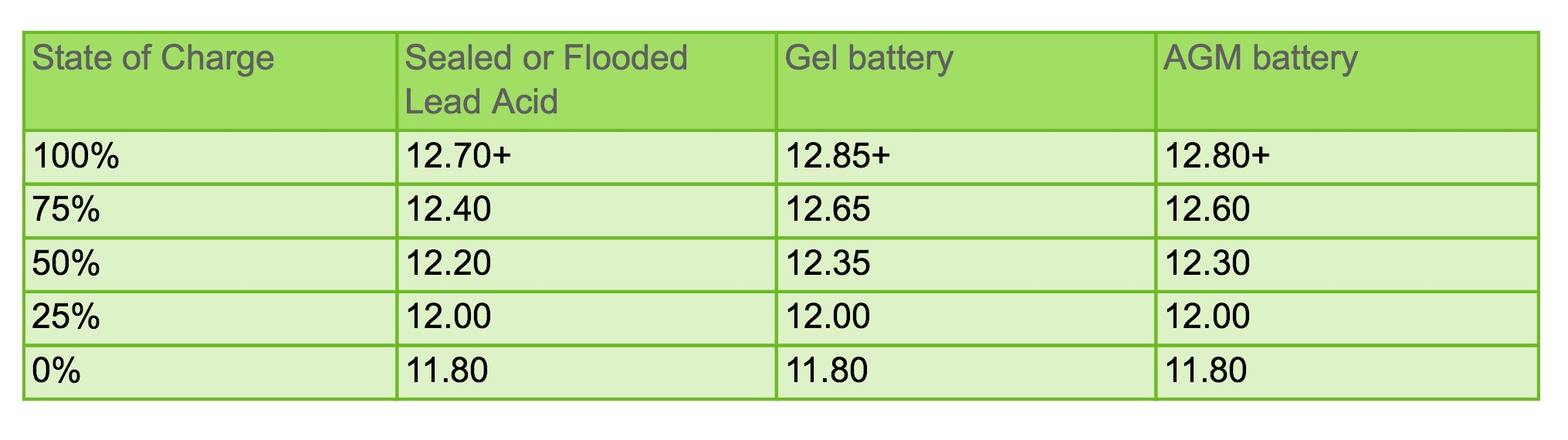Screen dimensions: 1568x440
Task: Select the 12.30 AGM voltage cell
Action: coord(1347,265)
